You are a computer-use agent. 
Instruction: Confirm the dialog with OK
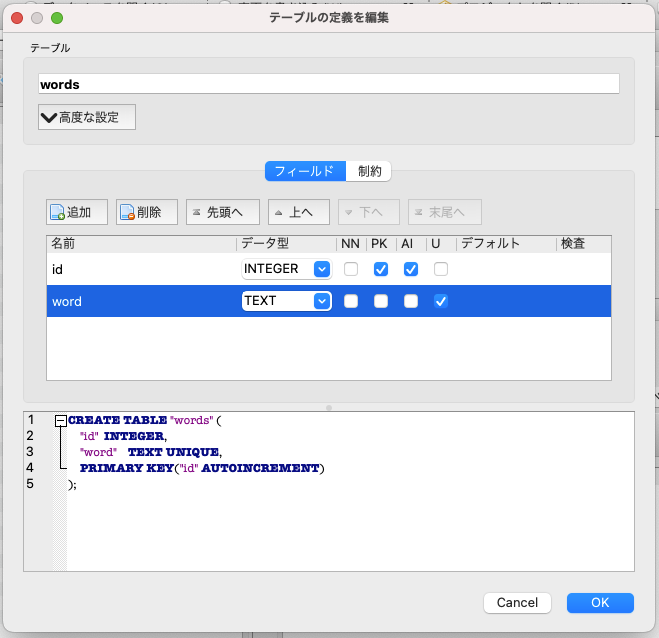point(600,603)
